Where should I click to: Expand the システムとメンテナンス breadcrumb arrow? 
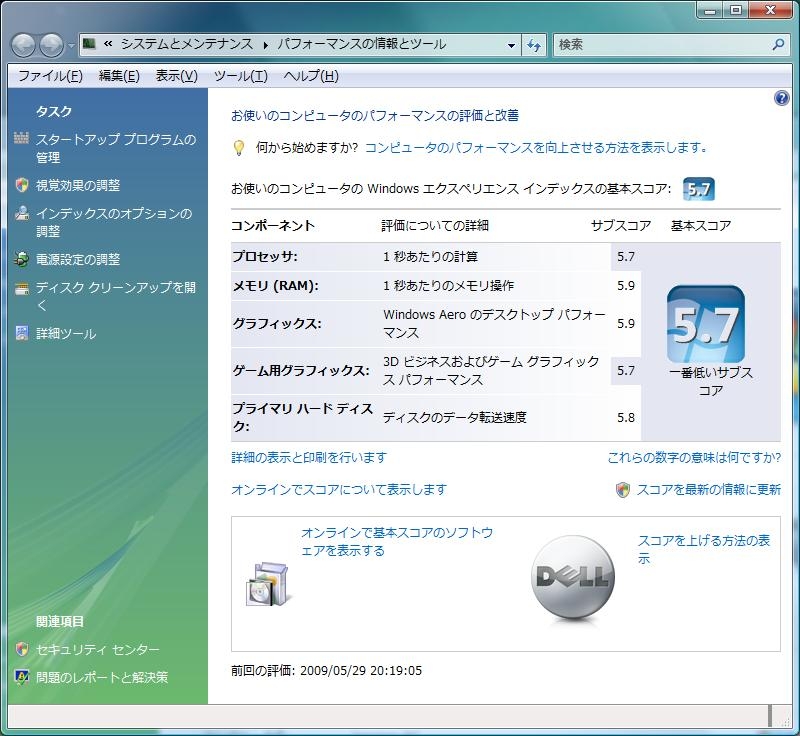265,45
